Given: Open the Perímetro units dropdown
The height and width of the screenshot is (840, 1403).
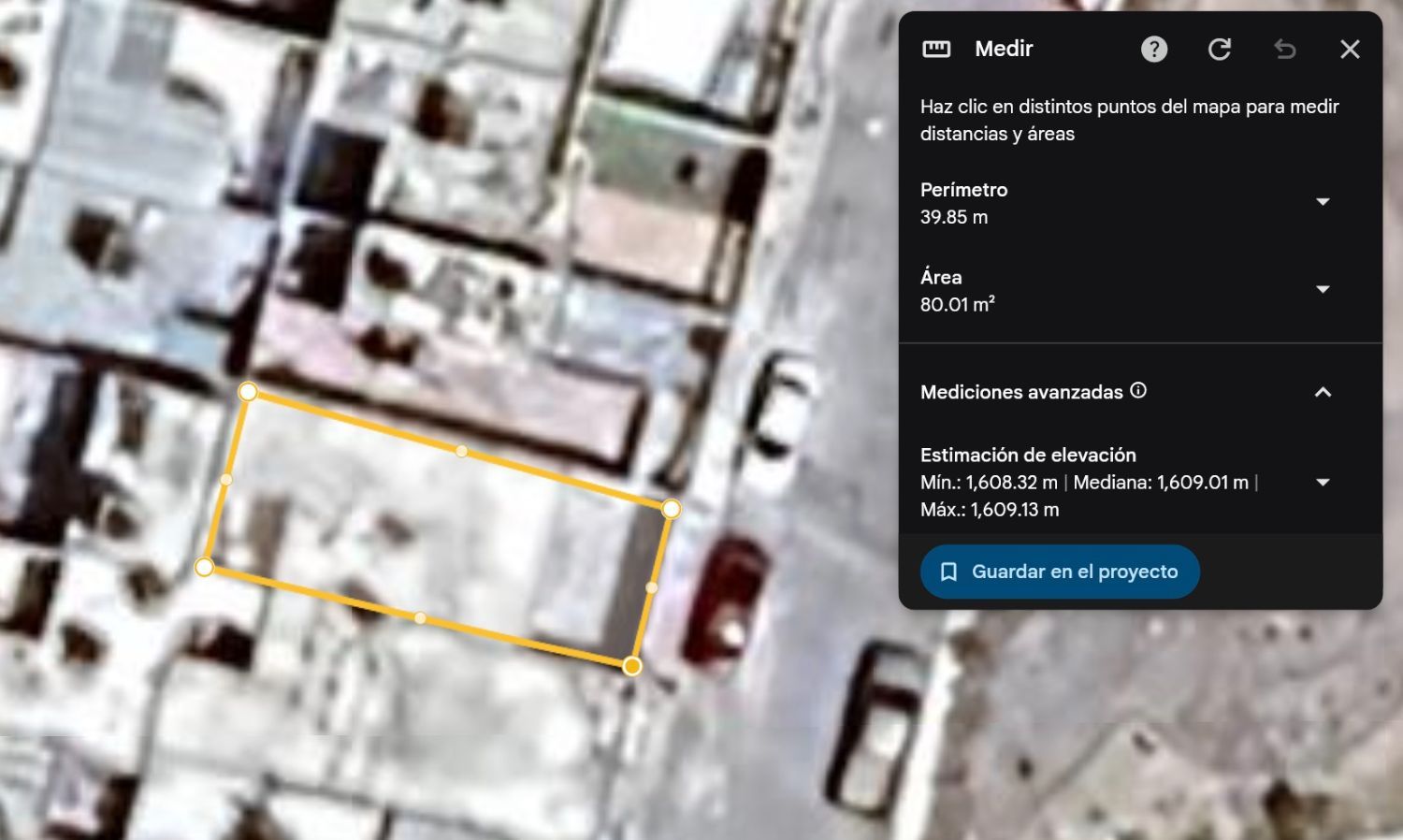Looking at the screenshot, I should tap(1323, 202).
